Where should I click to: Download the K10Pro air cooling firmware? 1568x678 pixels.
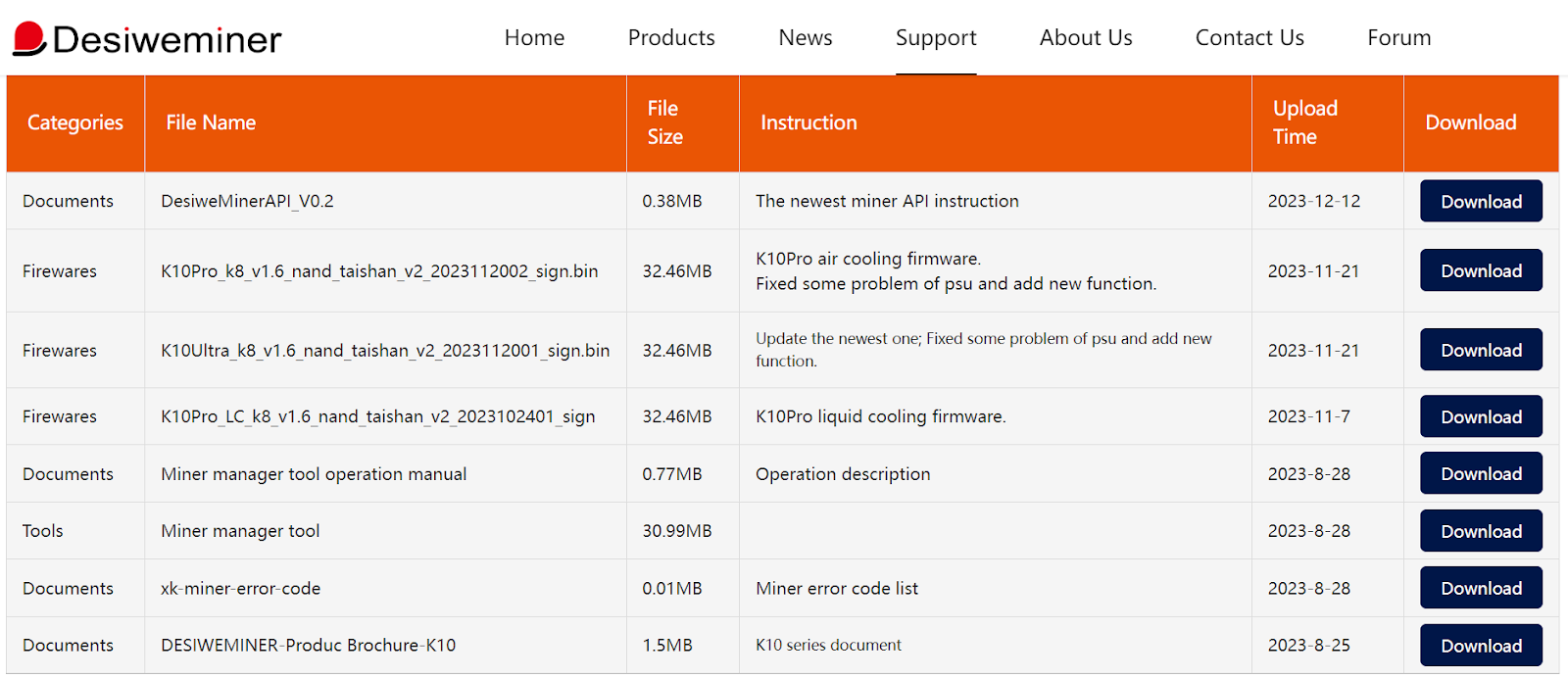(x=1480, y=270)
